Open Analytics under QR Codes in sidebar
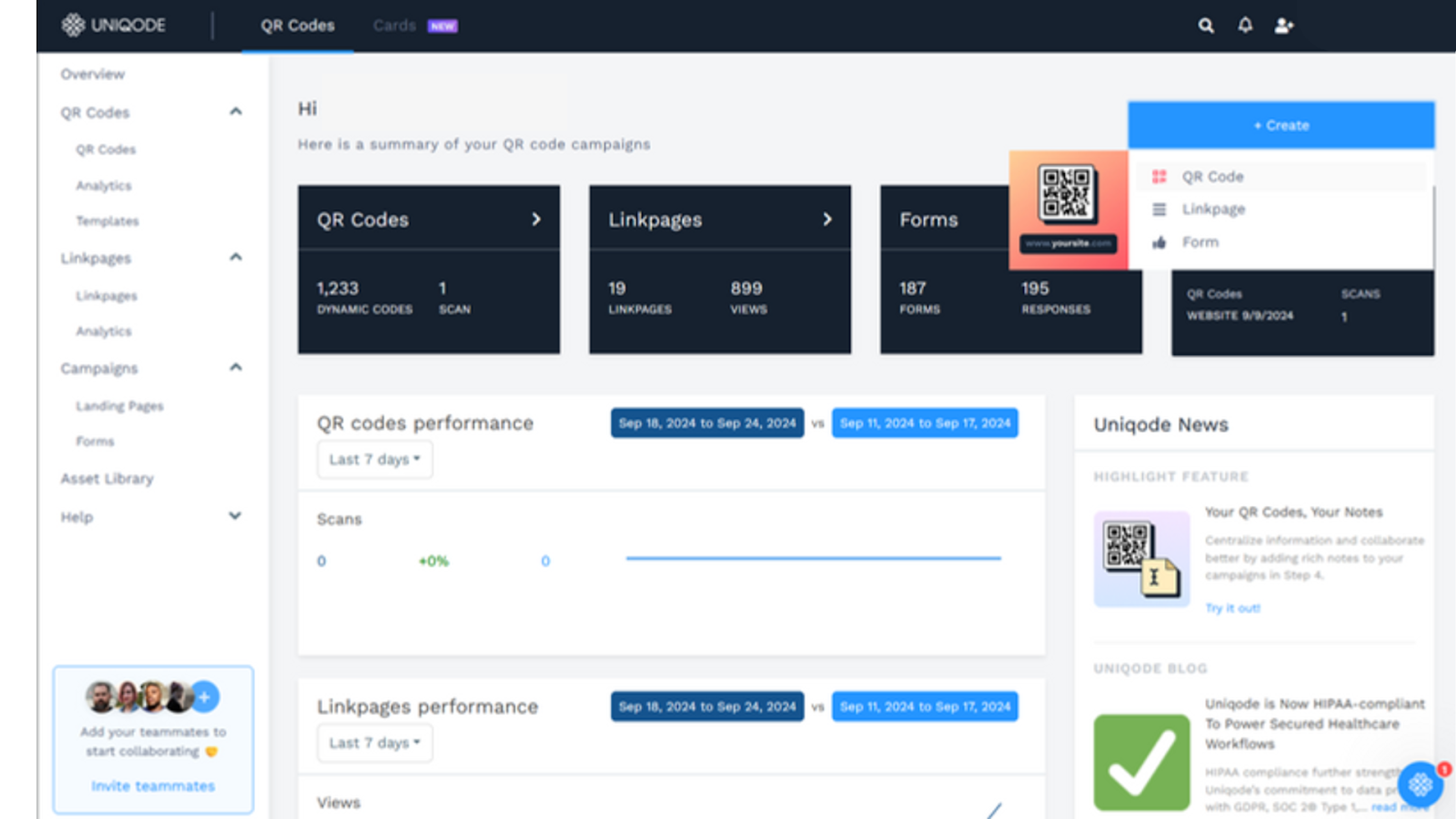The height and width of the screenshot is (819, 1456). [x=104, y=186]
